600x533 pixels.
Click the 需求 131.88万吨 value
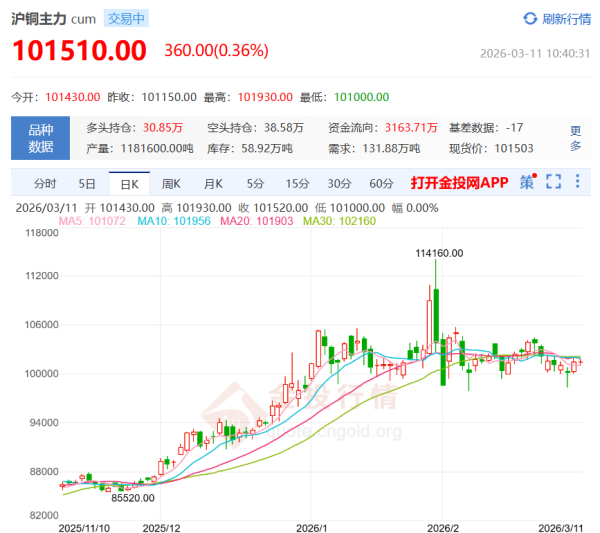[x=391, y=148]
